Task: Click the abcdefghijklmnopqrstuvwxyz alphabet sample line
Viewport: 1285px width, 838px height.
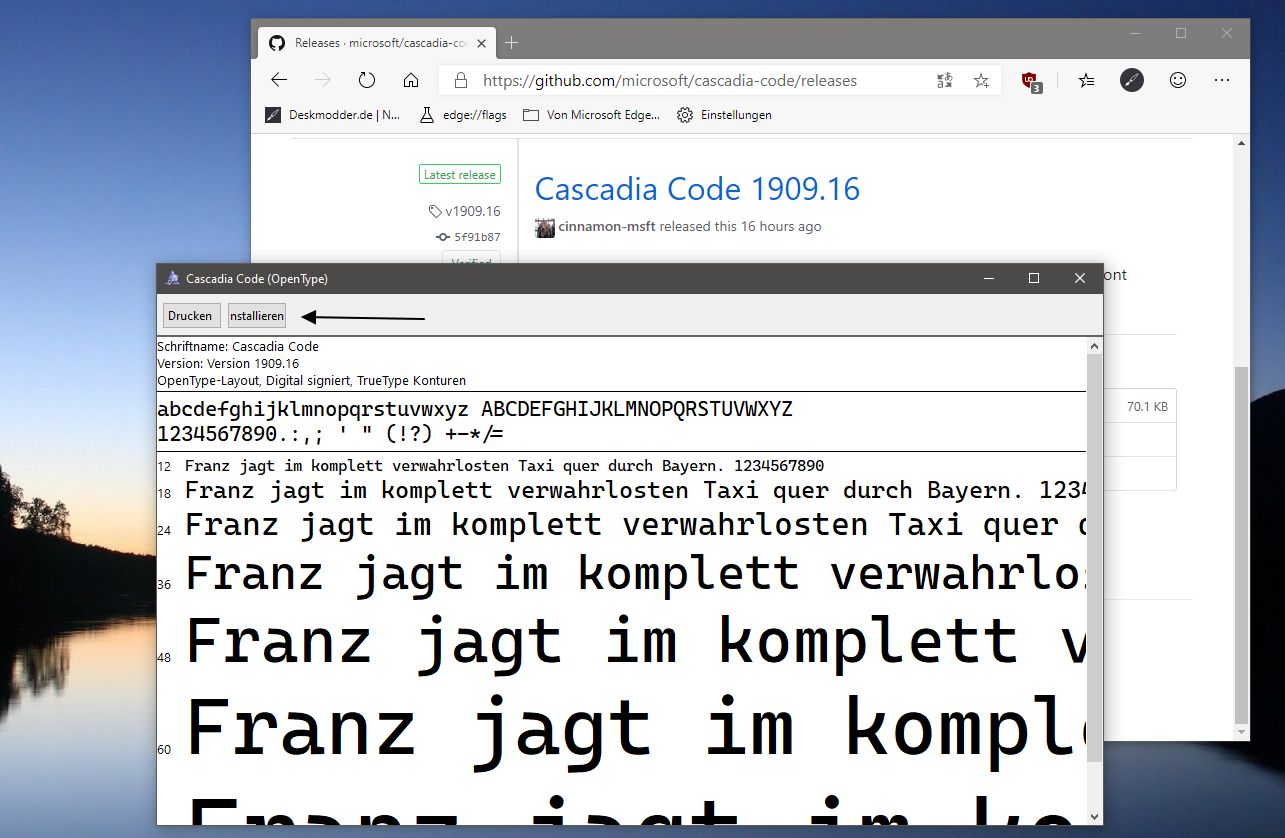Action: [475, 410]
